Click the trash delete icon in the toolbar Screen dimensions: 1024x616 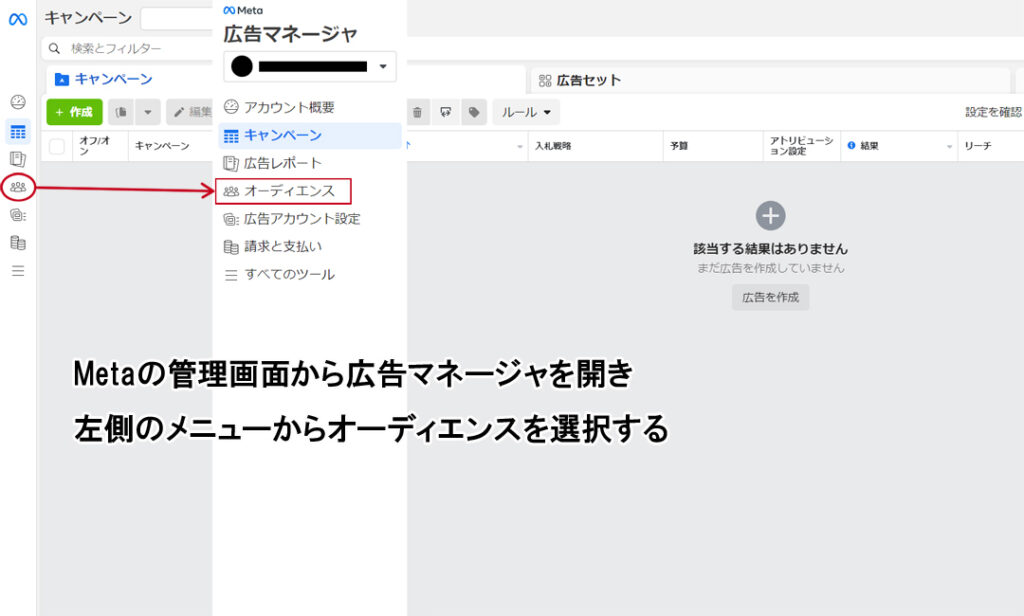417,112
